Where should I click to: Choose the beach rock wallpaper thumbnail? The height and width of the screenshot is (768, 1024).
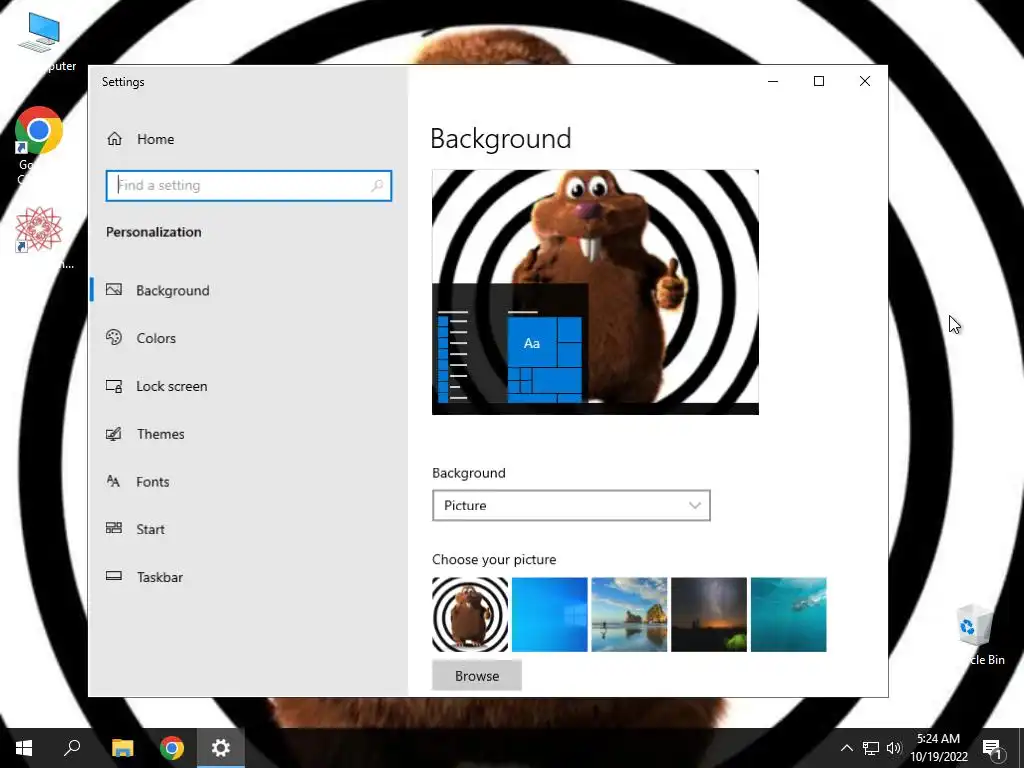pos(629,615)
